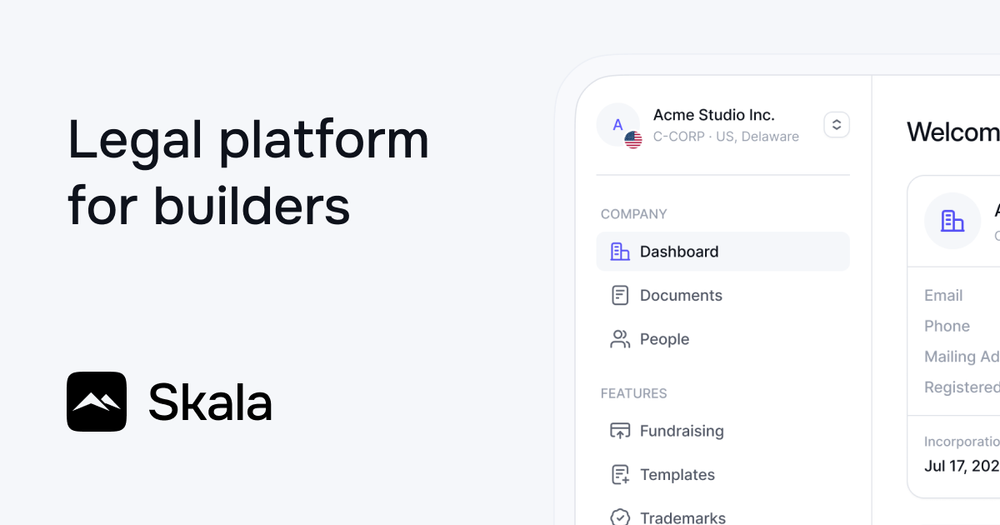Select People from the Company section
This screenshot has height=525, width=1000.
pyautogui.click(x=723, y=339)
